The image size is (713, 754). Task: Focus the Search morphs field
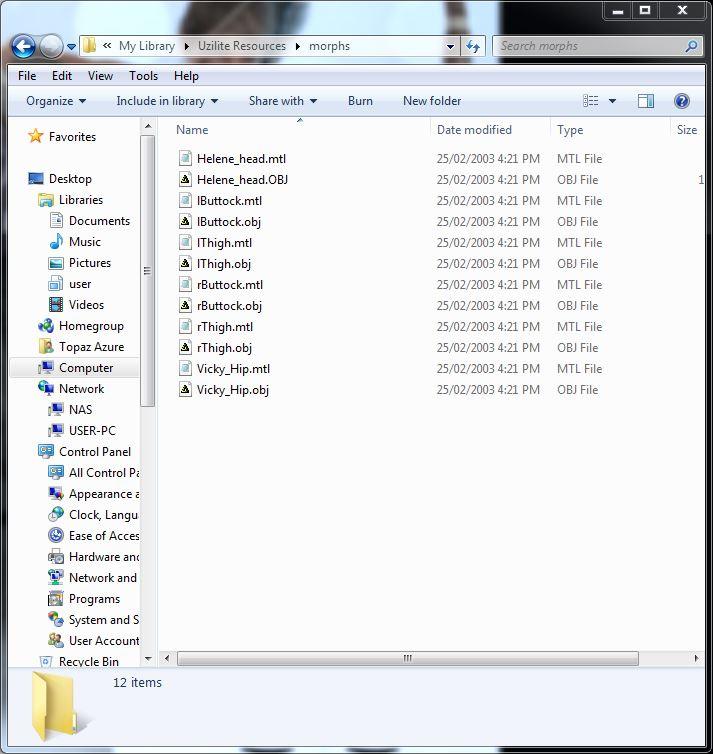[x=597, y=46]
